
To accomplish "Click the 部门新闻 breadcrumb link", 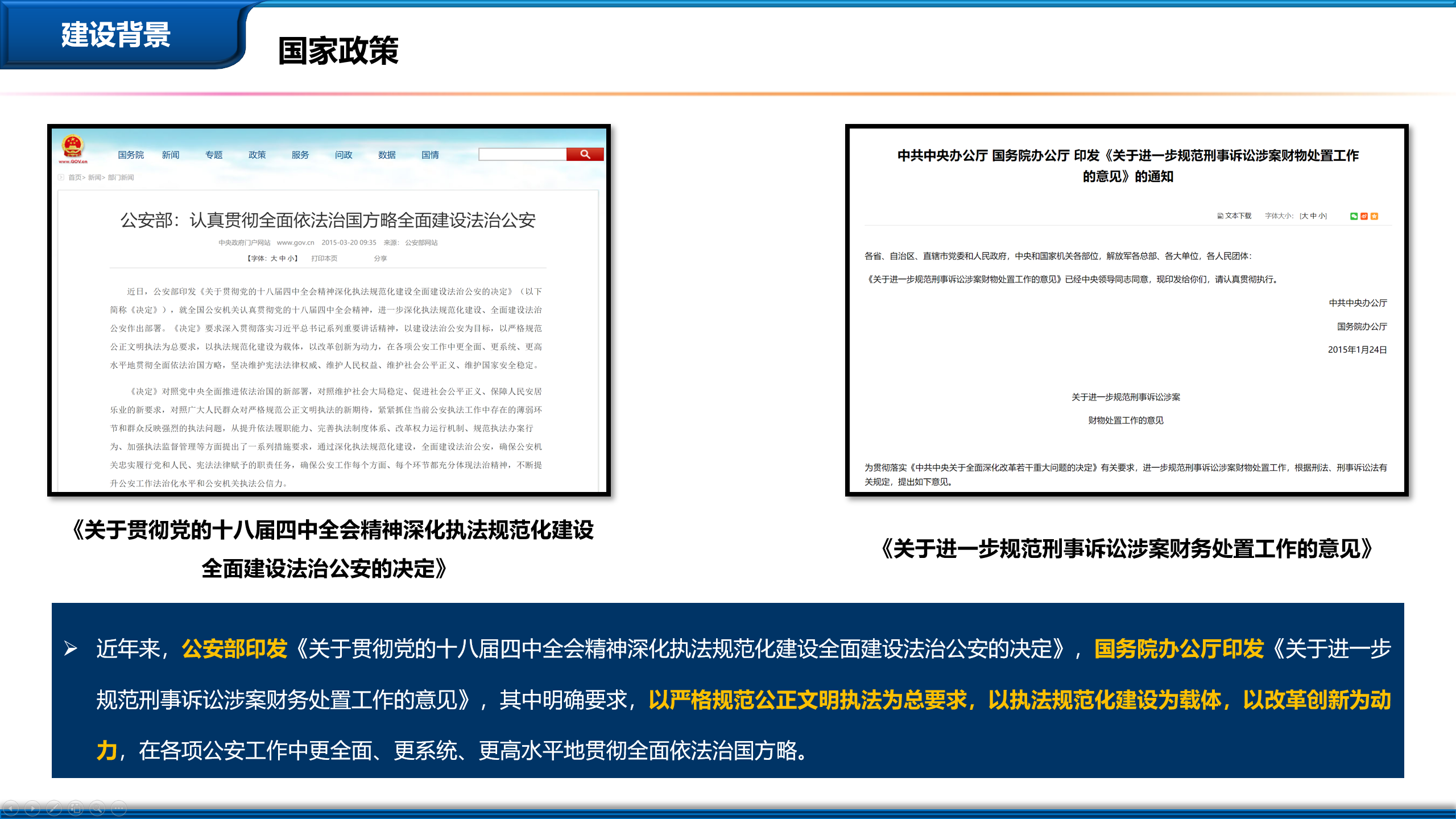I will click(121, 177).
